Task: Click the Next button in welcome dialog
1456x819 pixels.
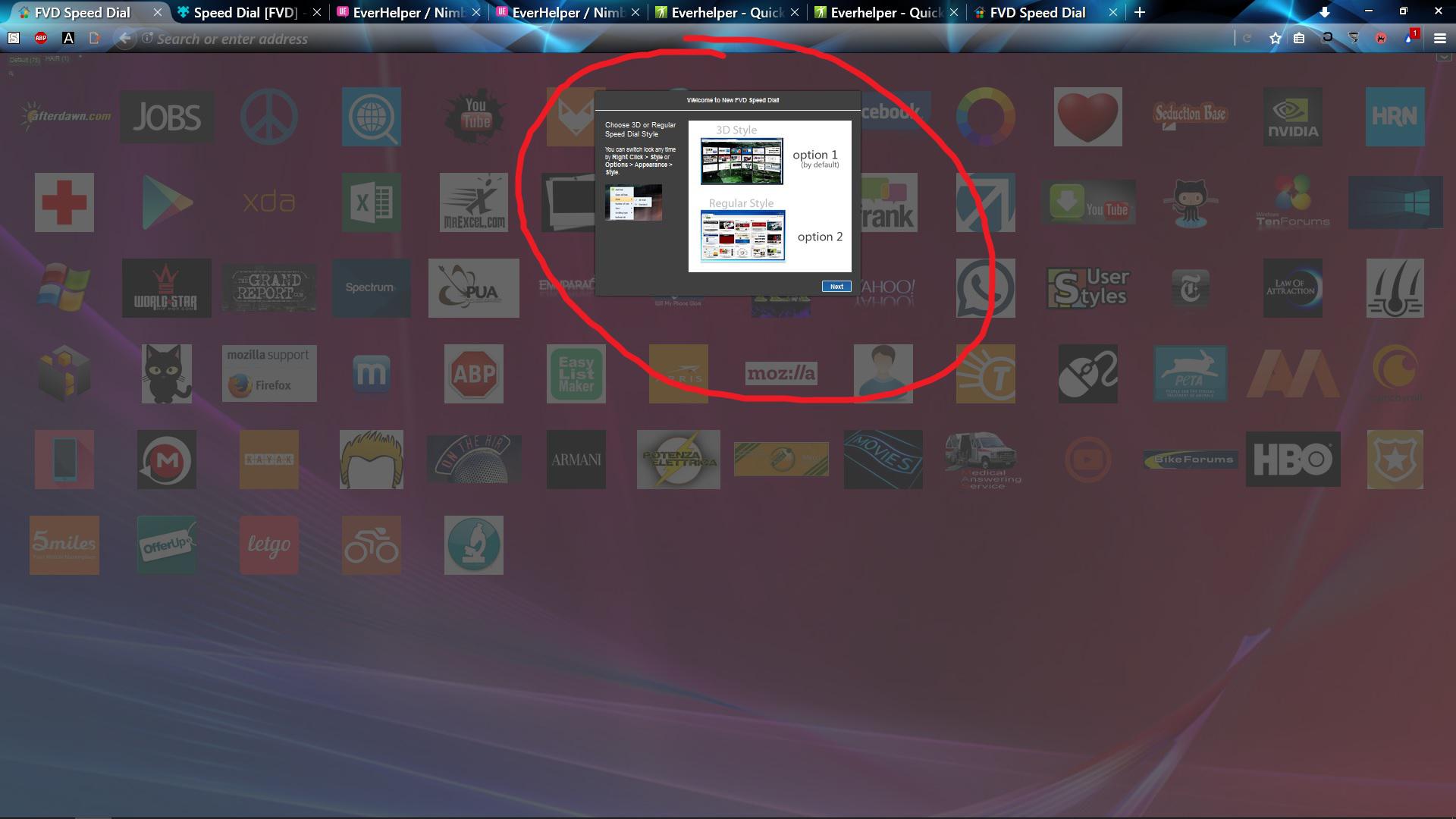Action: [836, 287]
